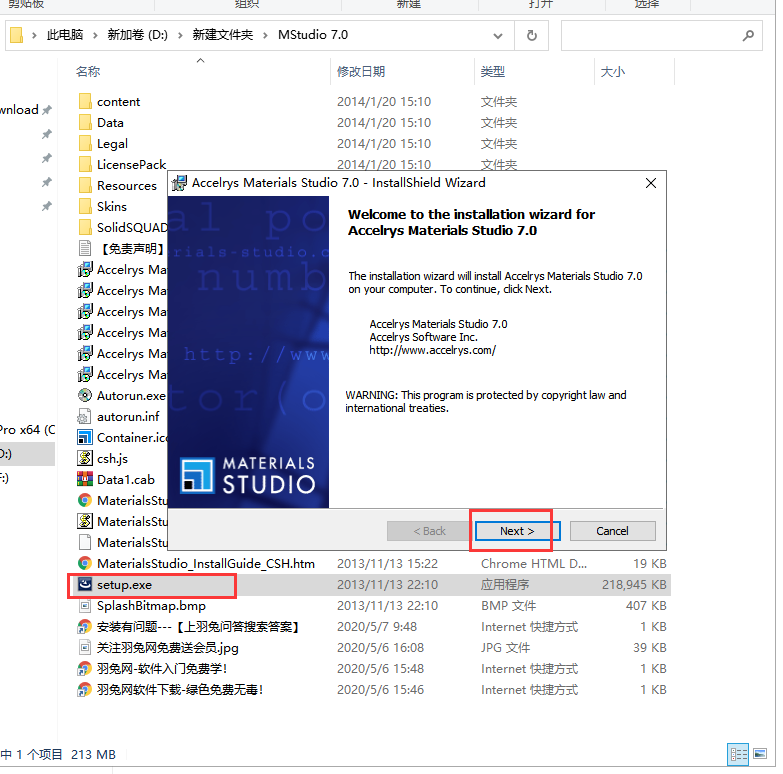Image resolution: width=783 pixels, height=774 pixels.
Task: Click the JPG 文件 type cell
Action: [x=505, y=647]
